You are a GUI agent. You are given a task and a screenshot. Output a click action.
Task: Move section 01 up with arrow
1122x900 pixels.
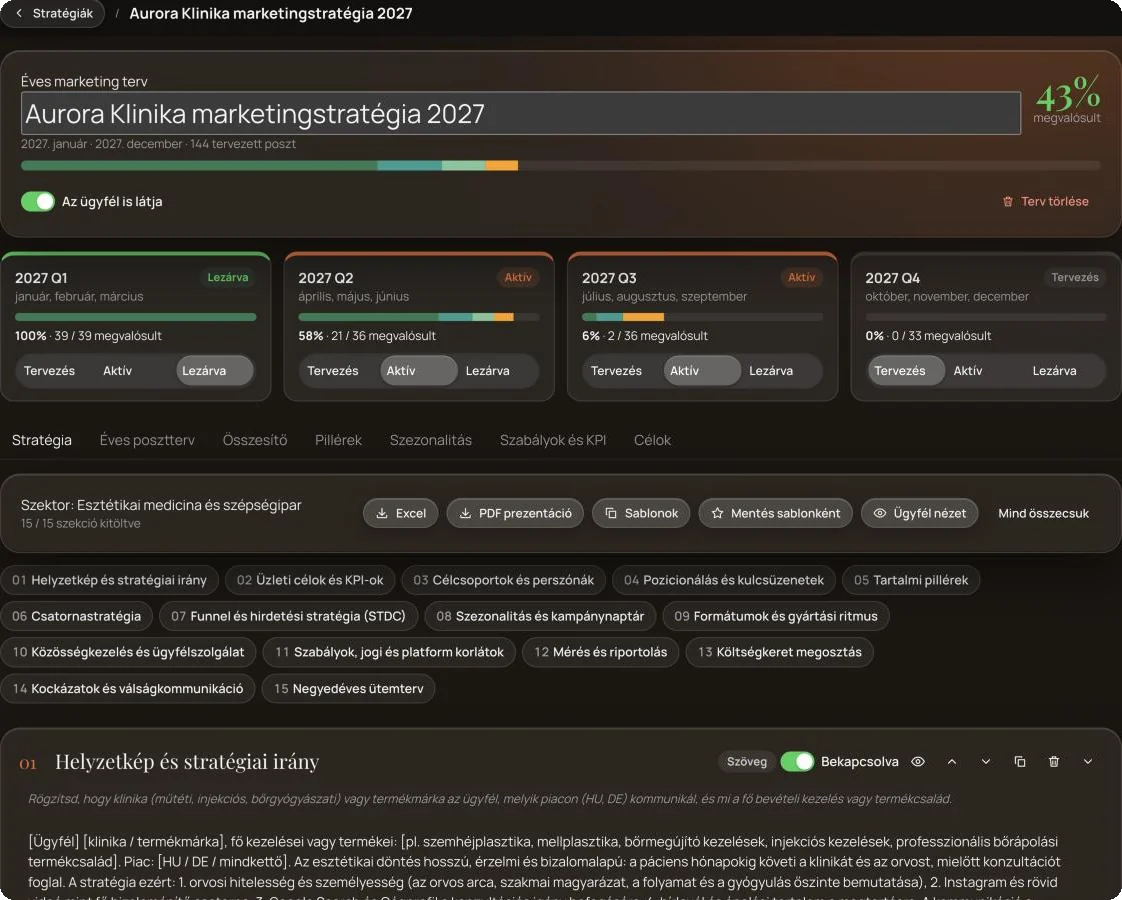point(952,762)
